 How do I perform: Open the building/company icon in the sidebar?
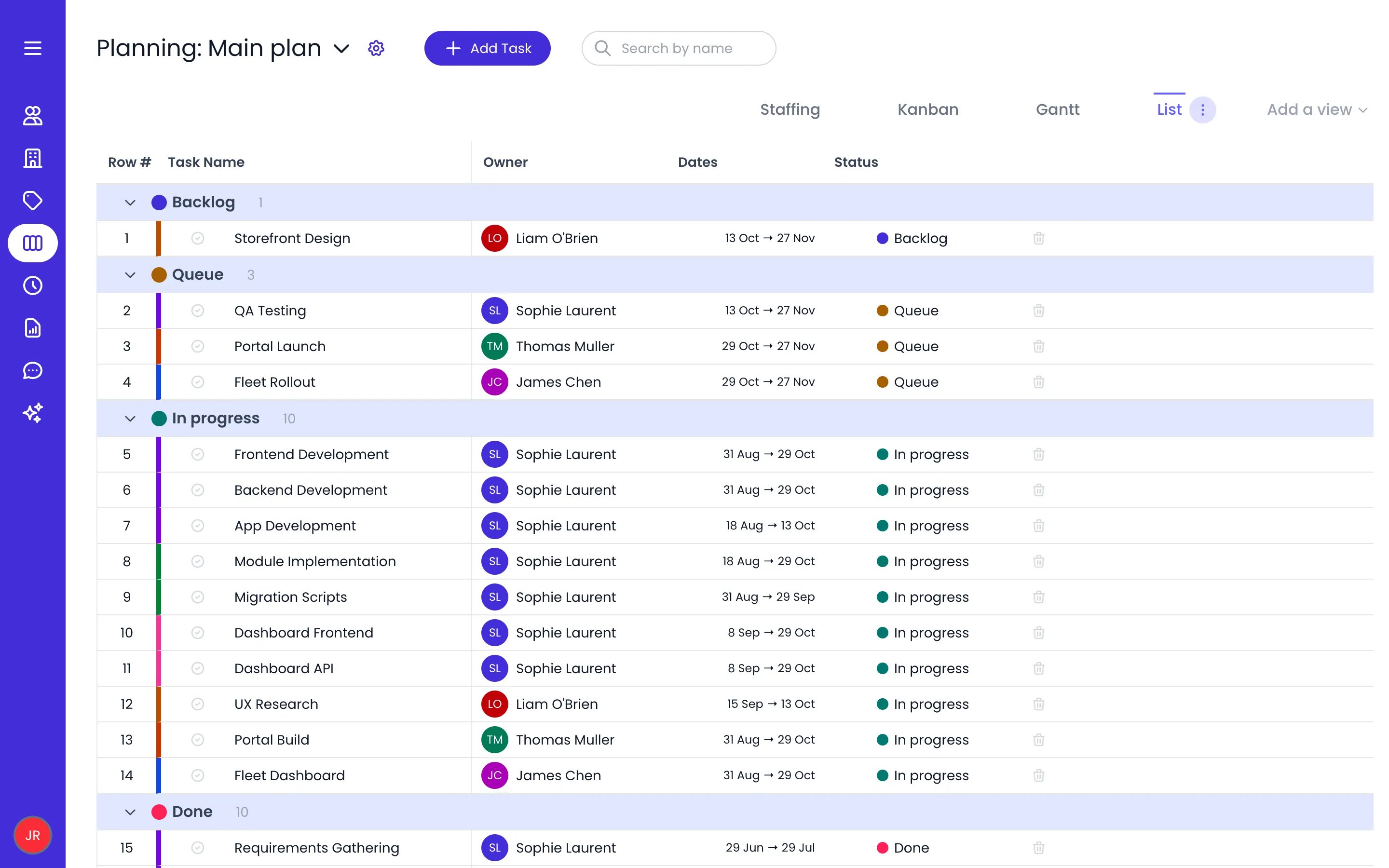[33, 158]
